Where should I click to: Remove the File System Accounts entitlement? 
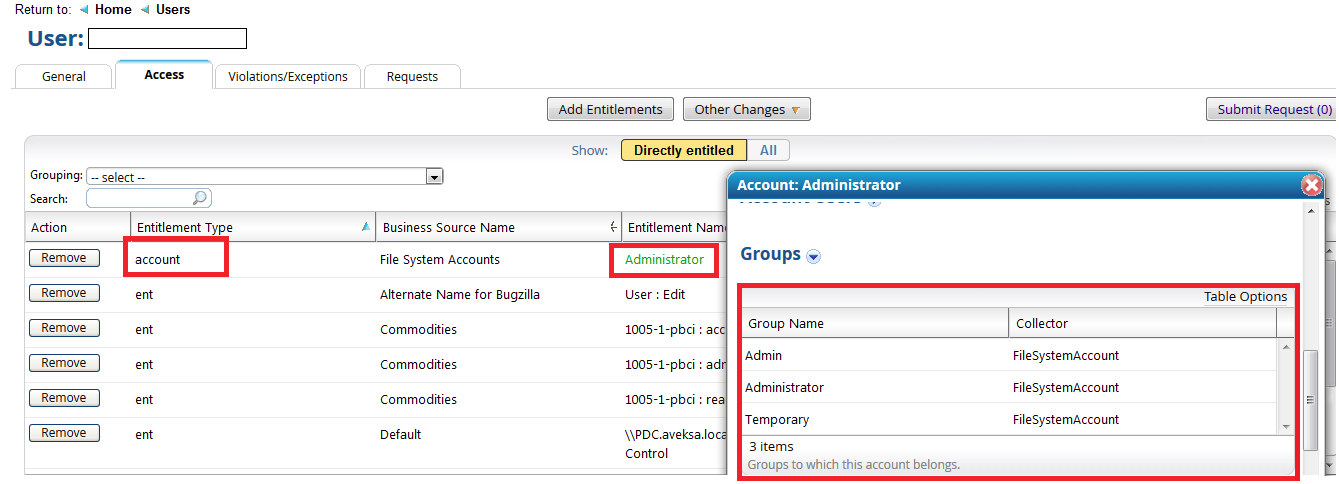pyautogui.click(x=64, y=258)
